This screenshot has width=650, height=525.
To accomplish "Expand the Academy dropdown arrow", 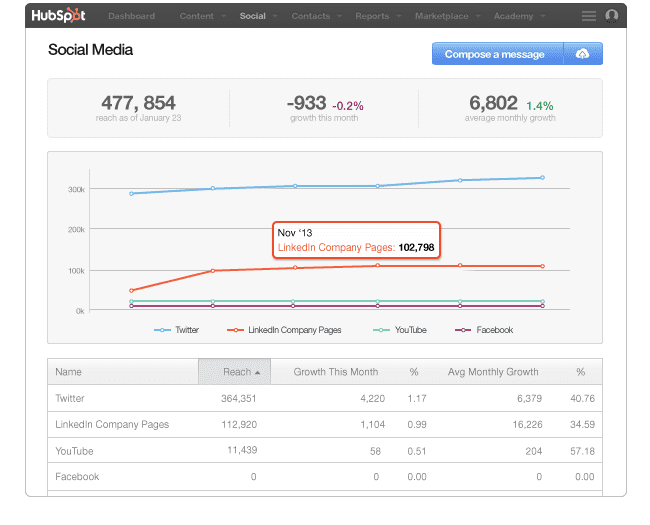I will [x=543, y=16].
